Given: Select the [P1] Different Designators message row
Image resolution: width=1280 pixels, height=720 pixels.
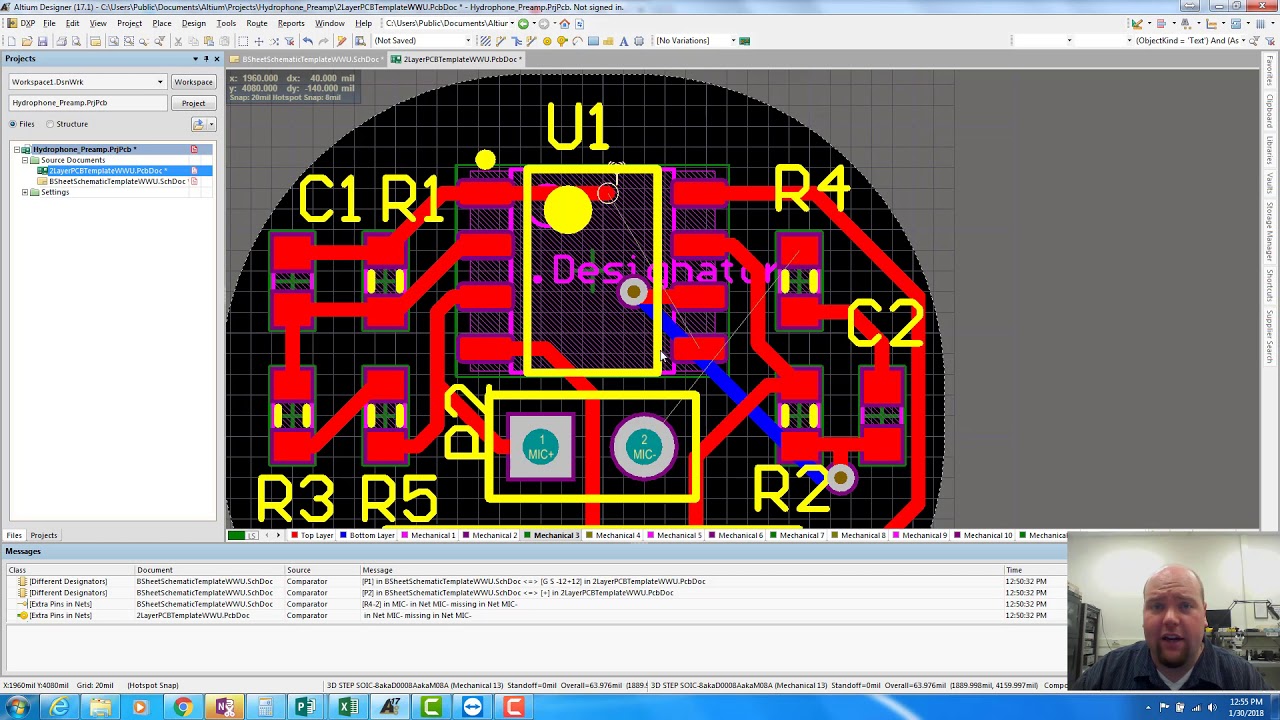Looking at the screenshot, I should coord(535,581).
